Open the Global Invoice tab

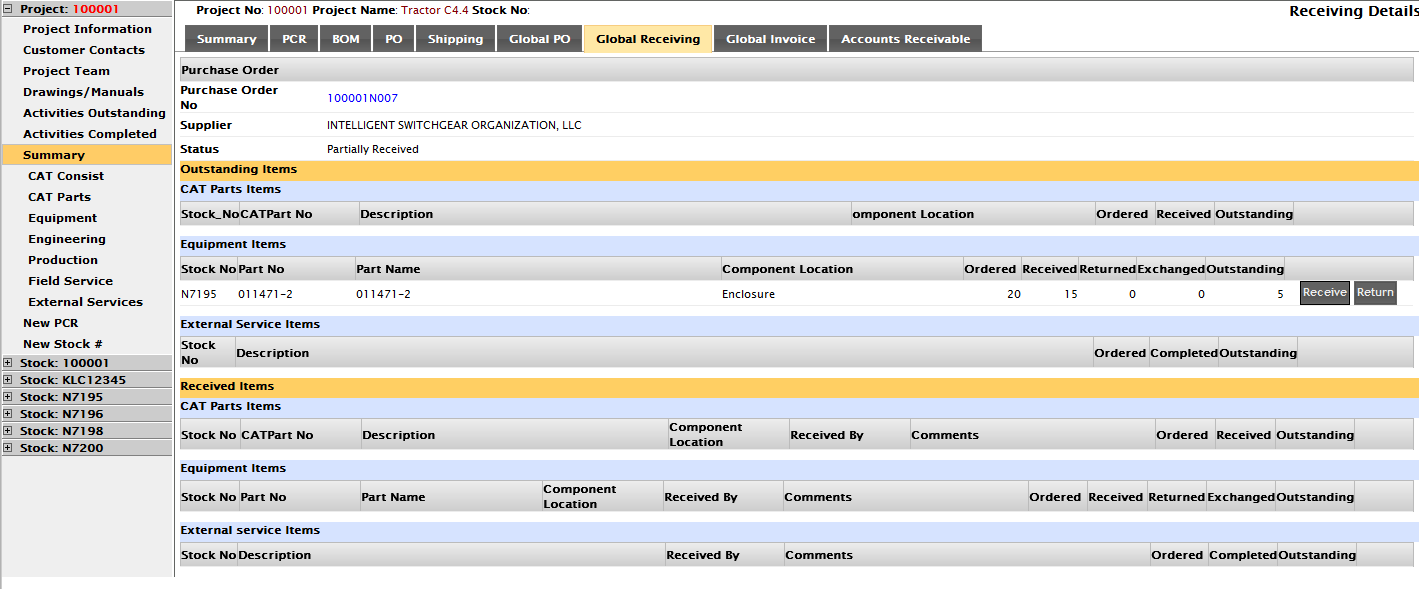tap(770, 39)
